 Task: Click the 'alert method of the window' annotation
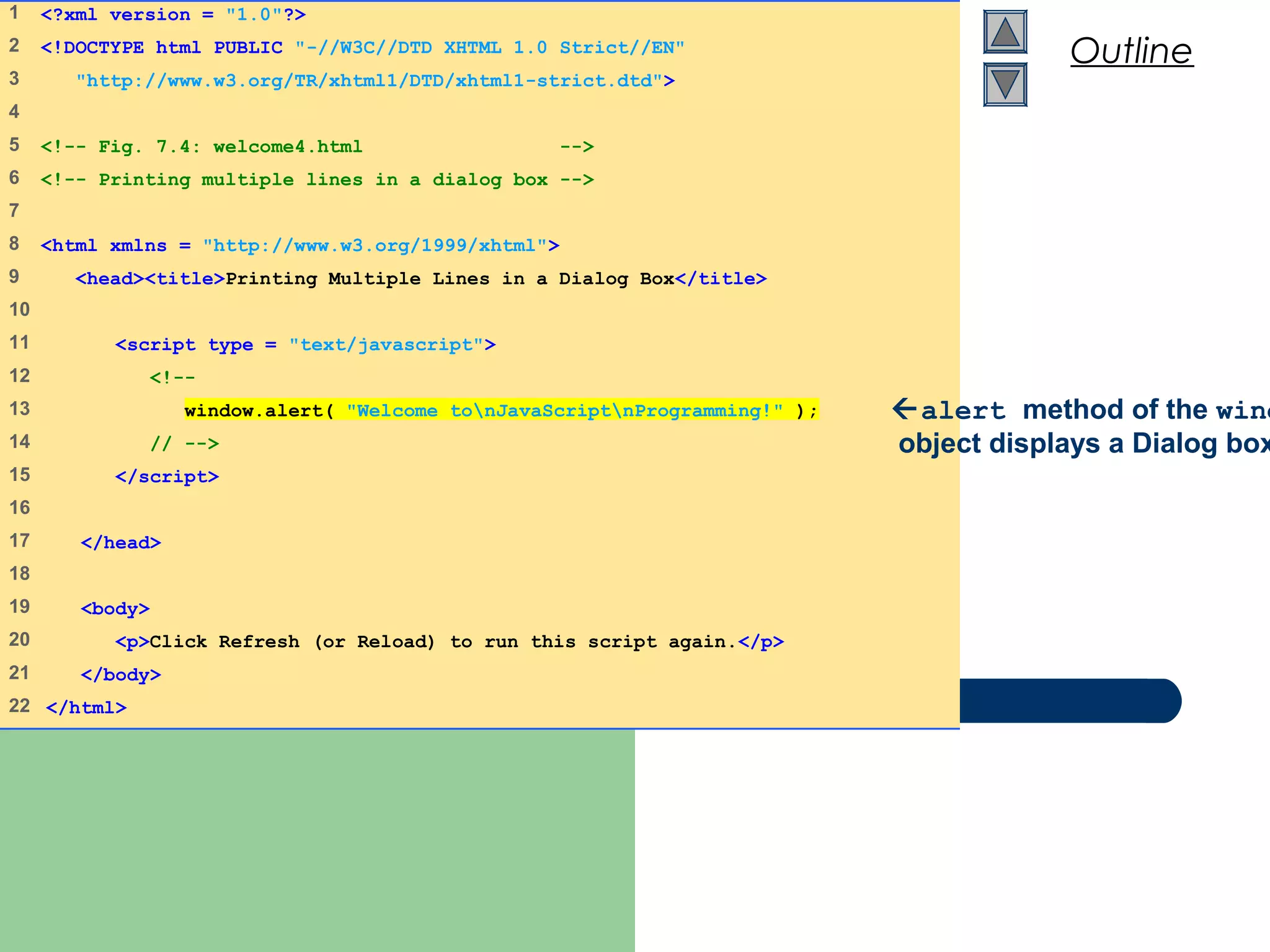click(1081, 410)
